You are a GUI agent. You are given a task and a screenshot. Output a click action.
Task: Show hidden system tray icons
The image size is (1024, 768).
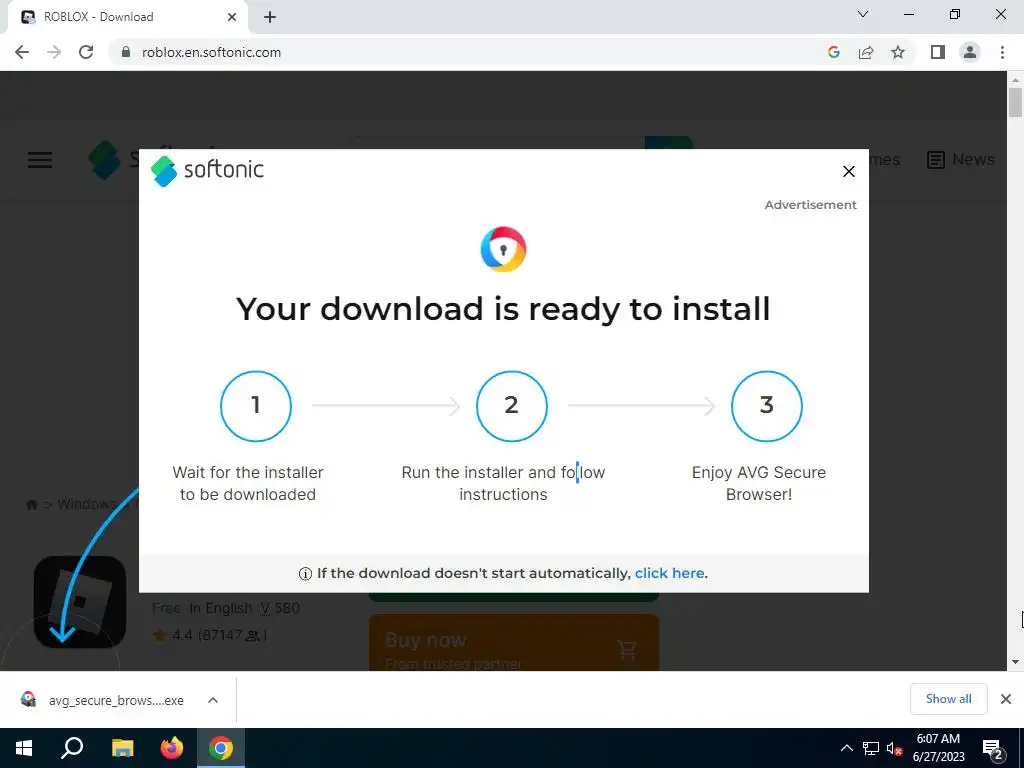click(x=846, y=748)
